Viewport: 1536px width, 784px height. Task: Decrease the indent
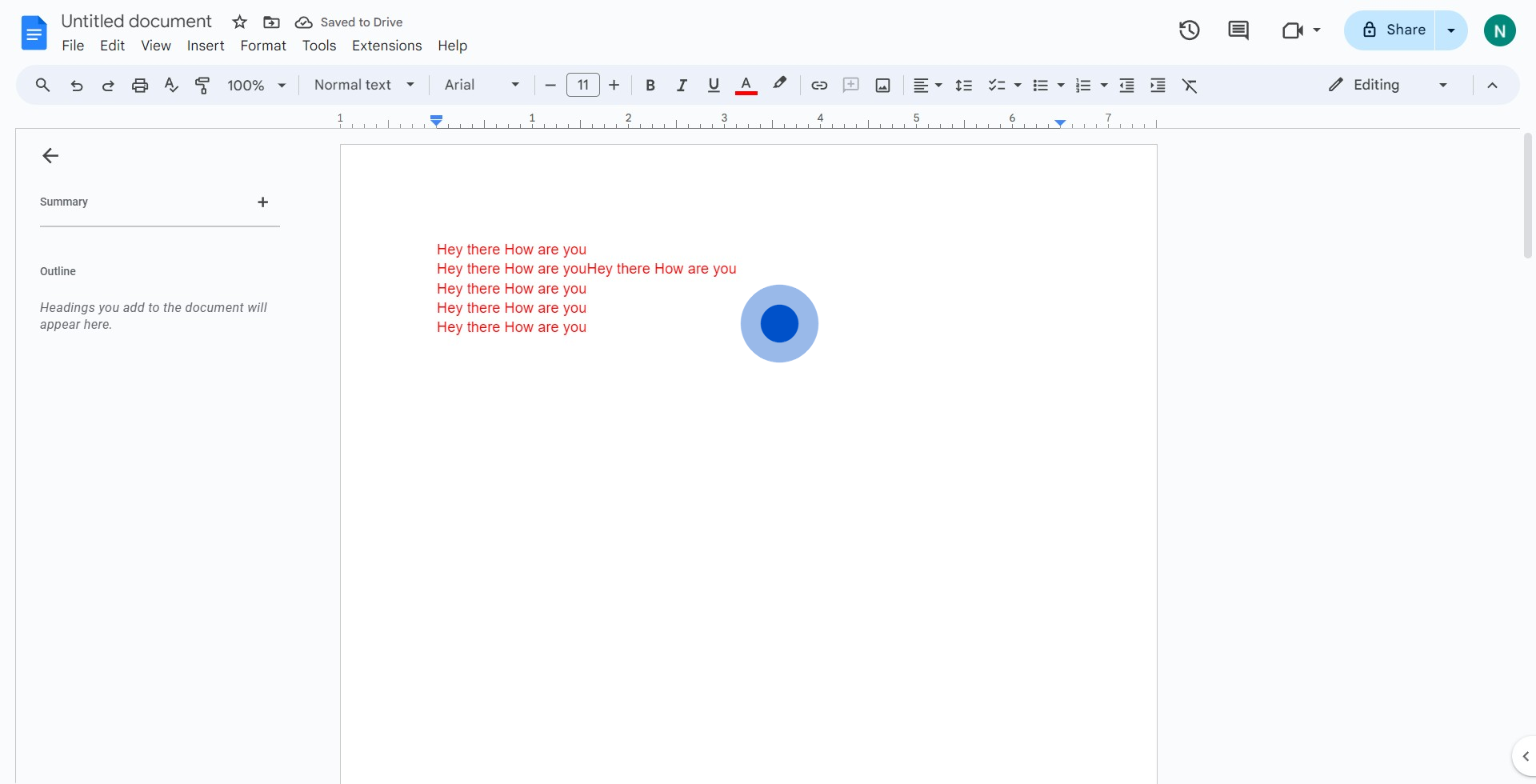point(1126,85)
